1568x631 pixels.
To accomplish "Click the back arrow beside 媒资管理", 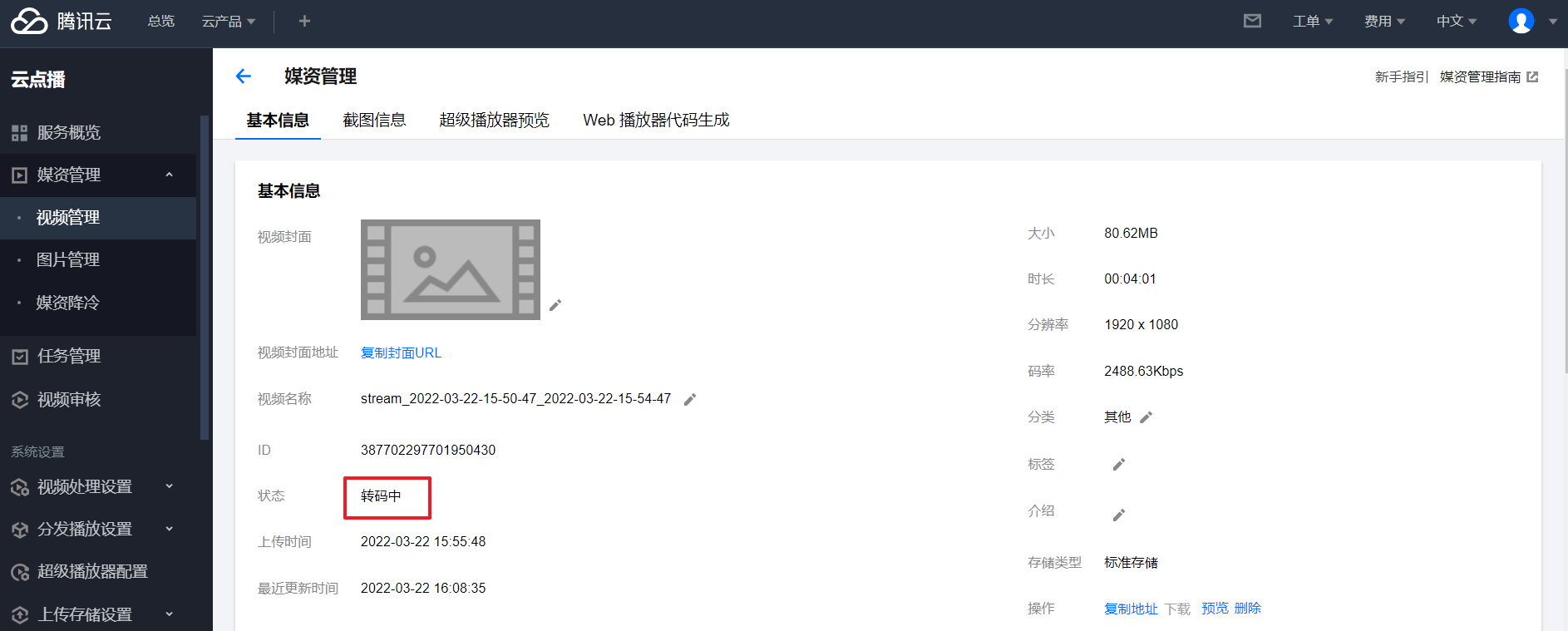I will click(243, 76).
